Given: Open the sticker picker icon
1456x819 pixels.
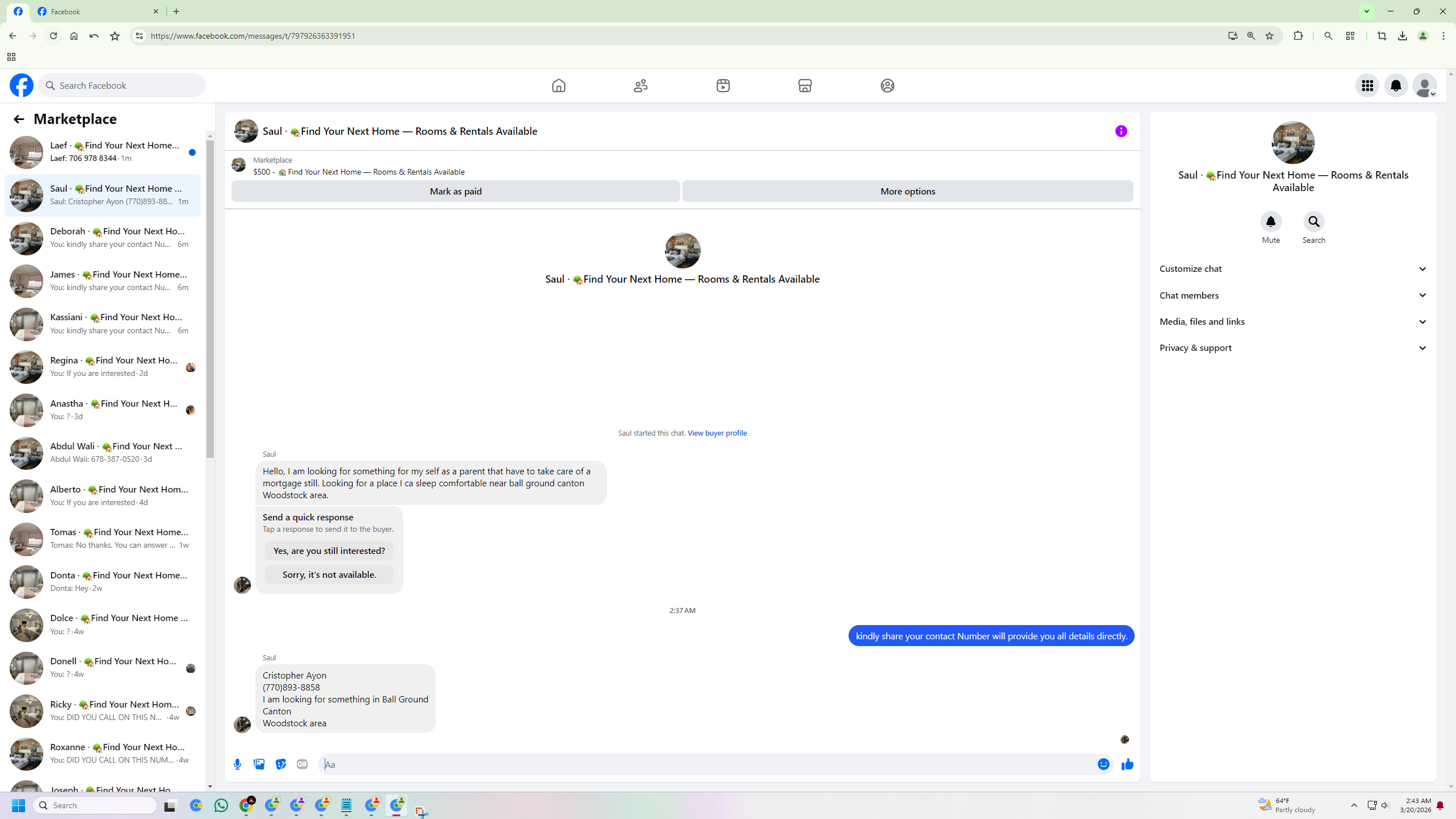Looking at the screenshot, I should coord(281,764).
